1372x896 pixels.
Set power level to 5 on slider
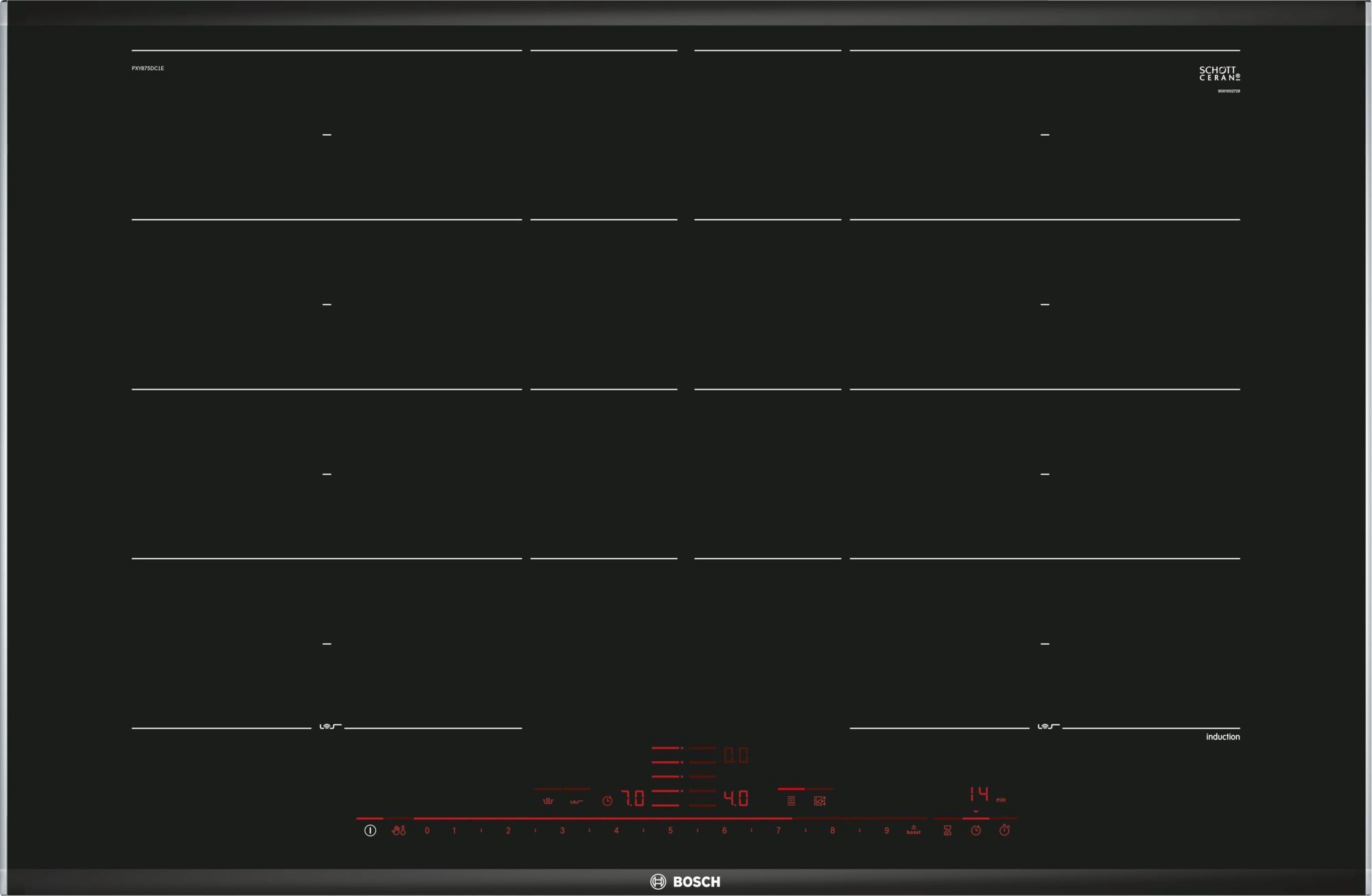[x=670, y=830]
